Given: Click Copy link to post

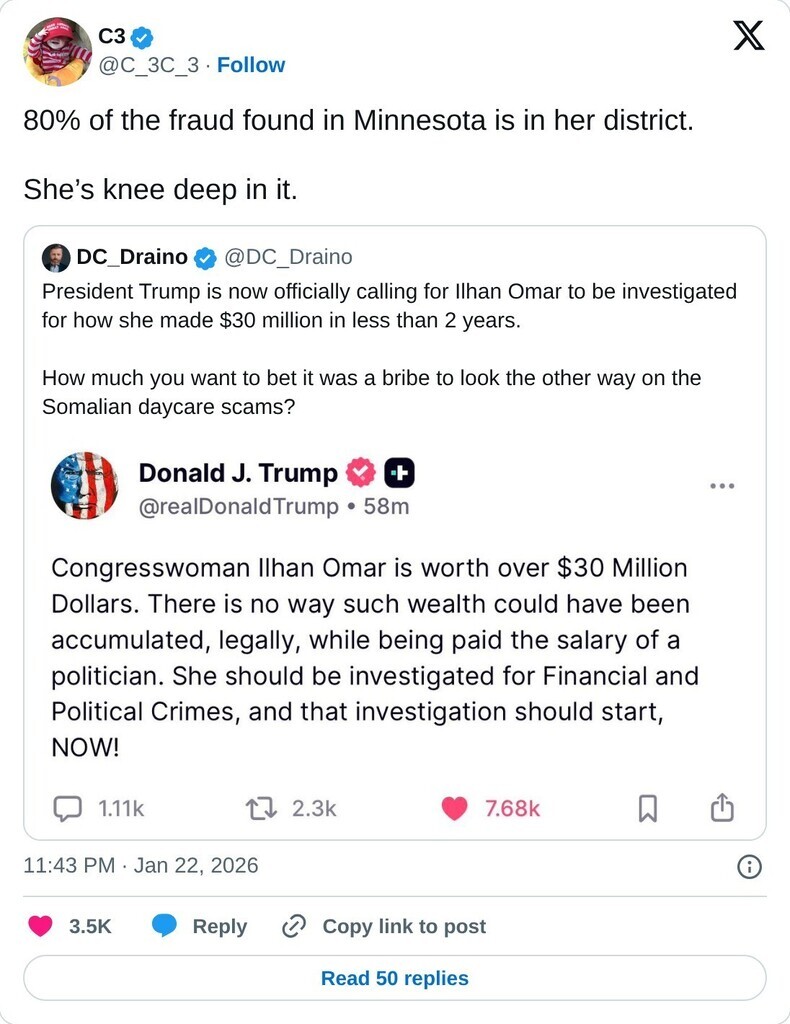Looking at the screenshot, I should [384, 926].
